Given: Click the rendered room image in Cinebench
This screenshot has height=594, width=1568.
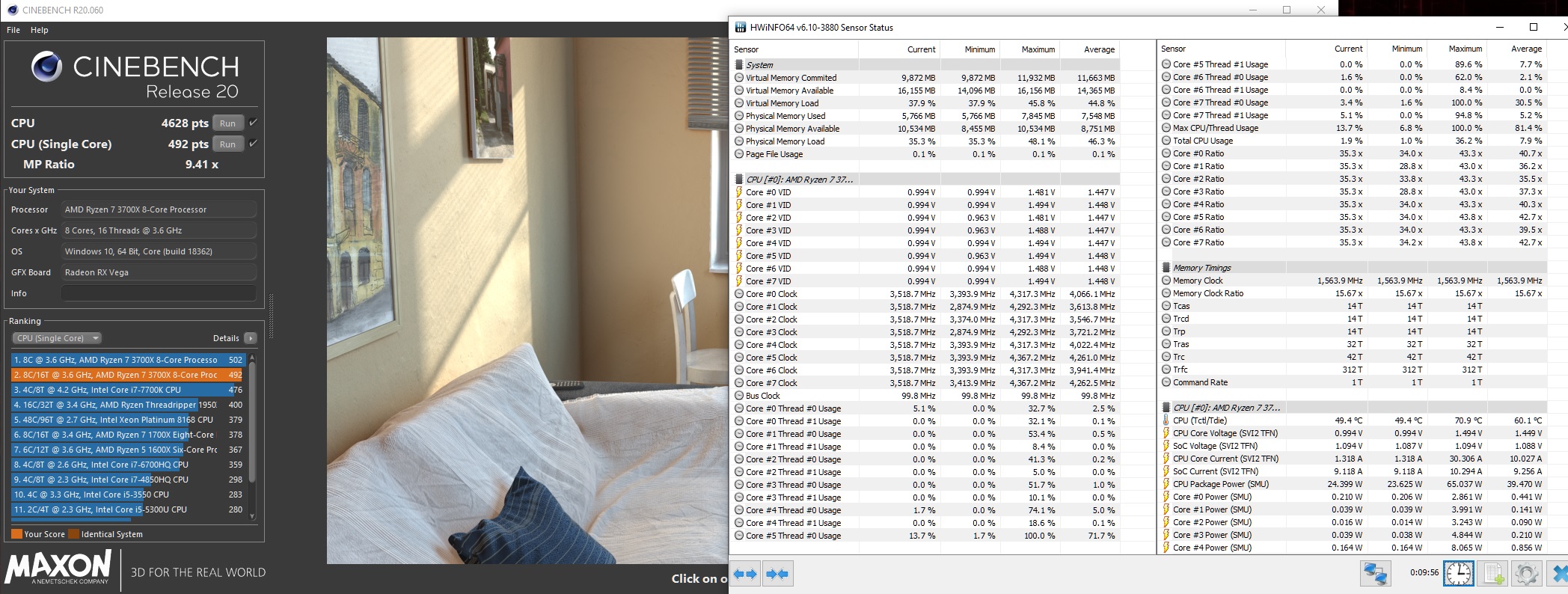Looking at the screenshot, I should point(527,301).
